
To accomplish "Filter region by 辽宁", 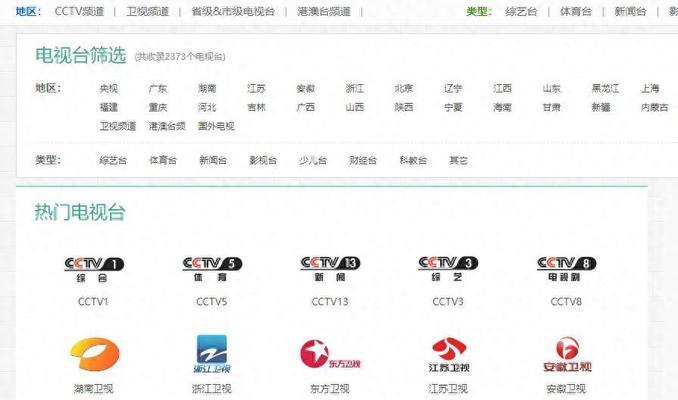I will pyautogui.click(x=453, y=88).
